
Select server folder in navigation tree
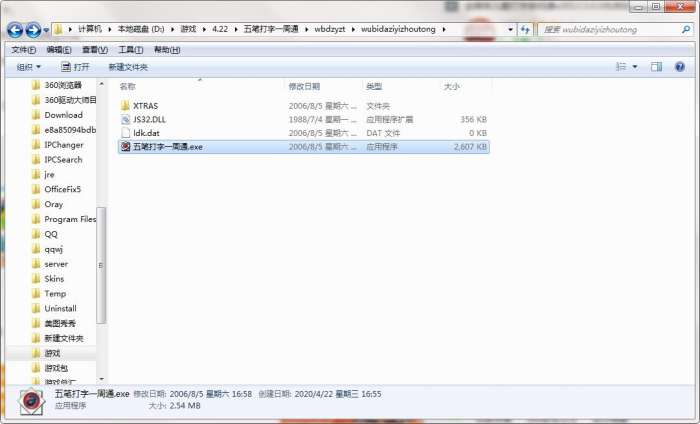point(56,264)
